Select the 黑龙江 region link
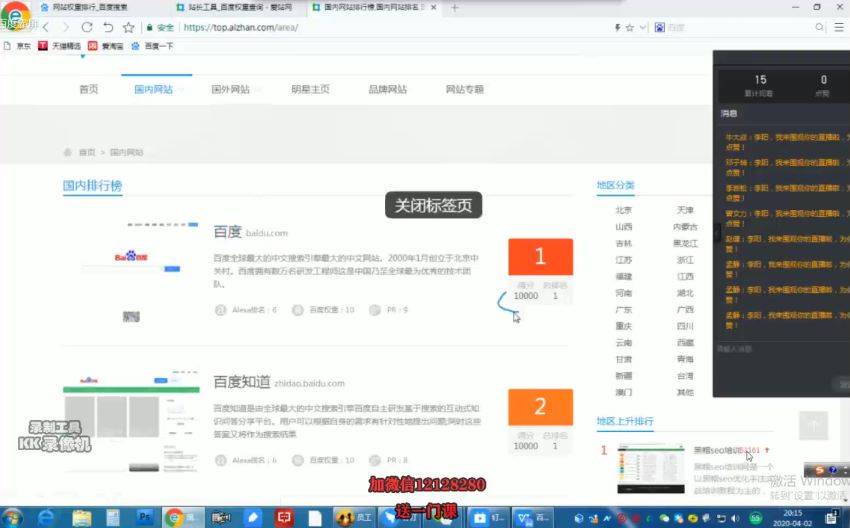850x528 pixels. point(685,243)
